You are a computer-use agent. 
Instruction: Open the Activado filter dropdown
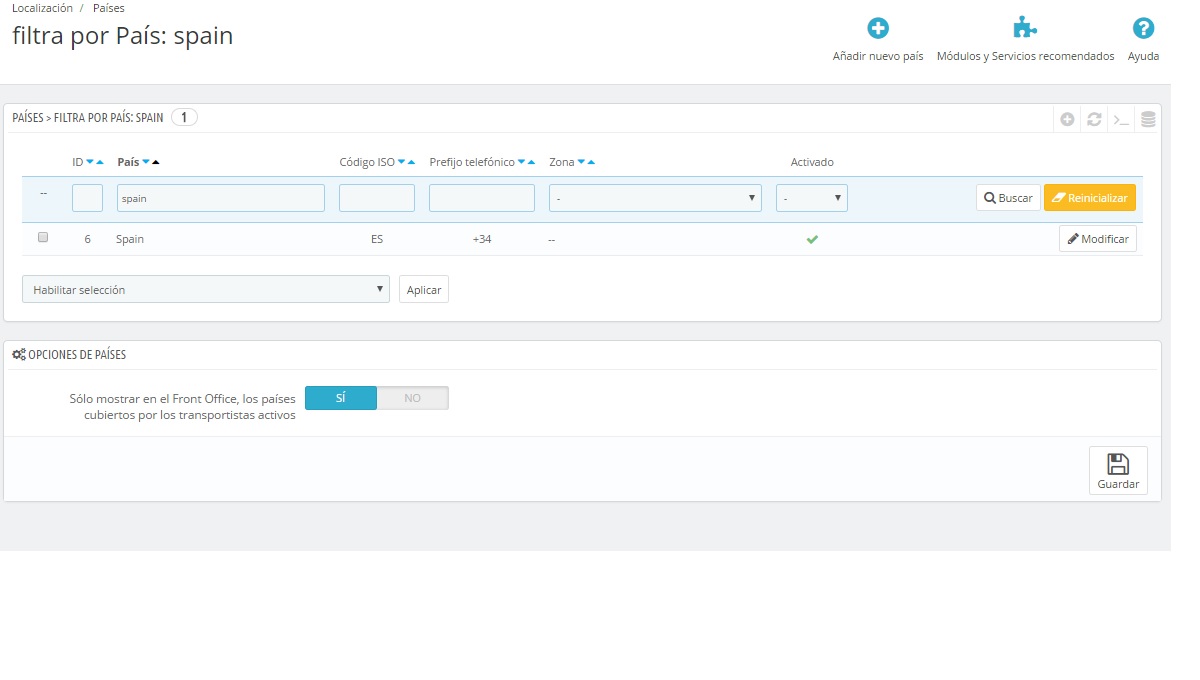coord(812,198)
